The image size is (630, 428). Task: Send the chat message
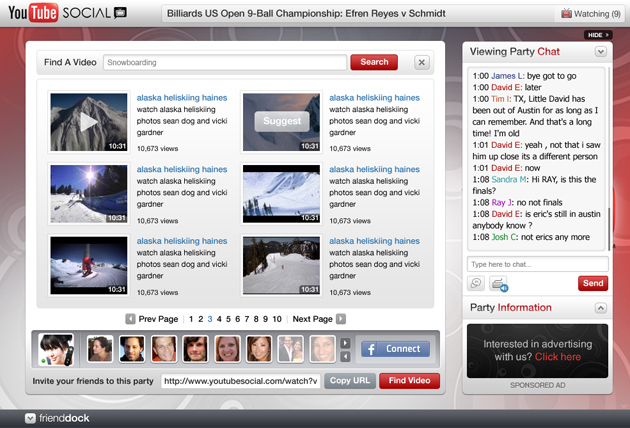point(593,283)
